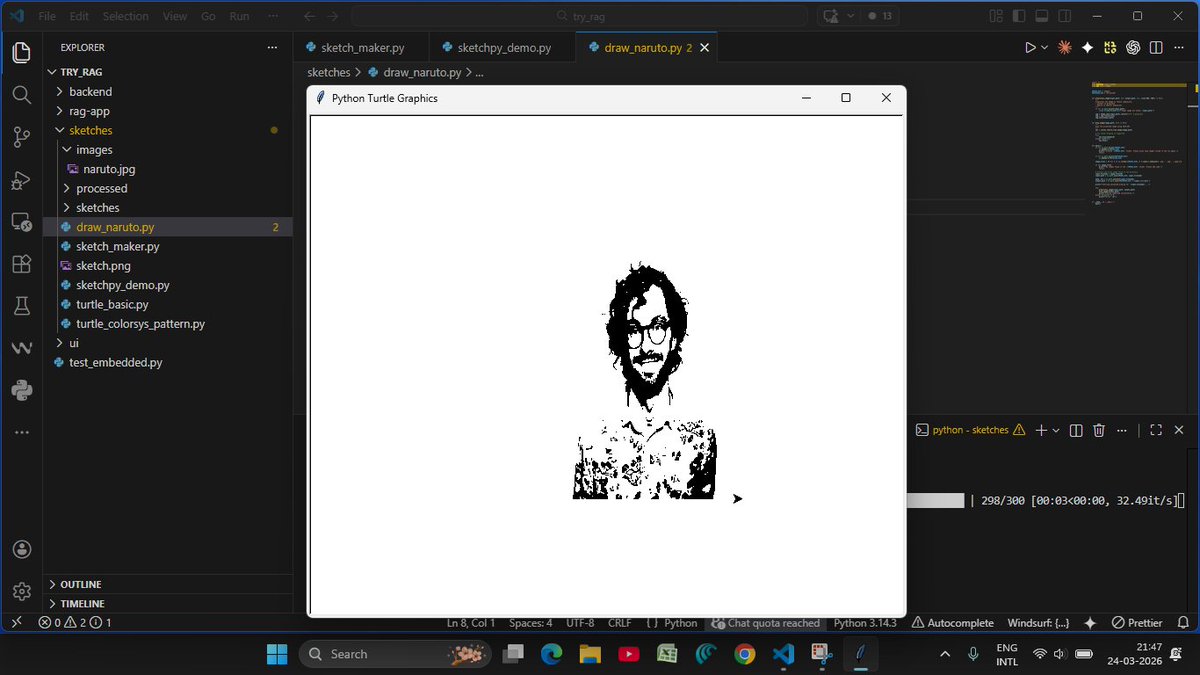The image size is (1200, 675).
Task: Click Python 3.14.3 interpreter in status bar
Action: (x=865, y=623)
